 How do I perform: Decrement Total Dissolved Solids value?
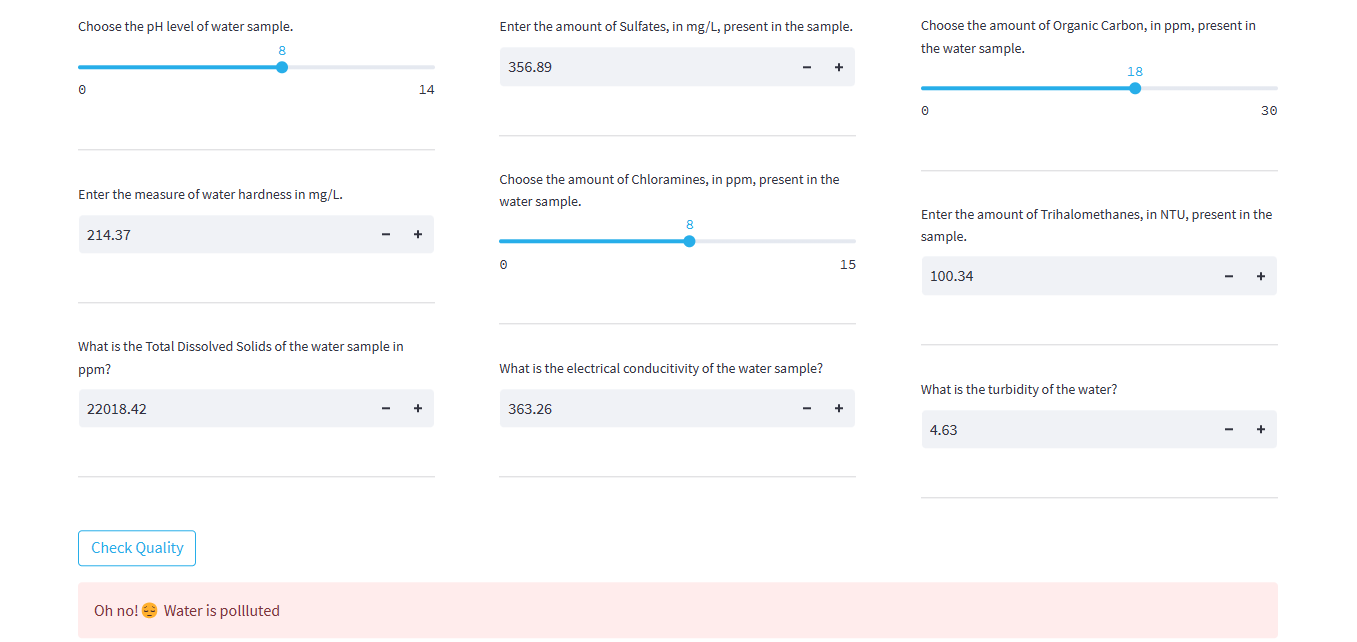tap(386, 408)
